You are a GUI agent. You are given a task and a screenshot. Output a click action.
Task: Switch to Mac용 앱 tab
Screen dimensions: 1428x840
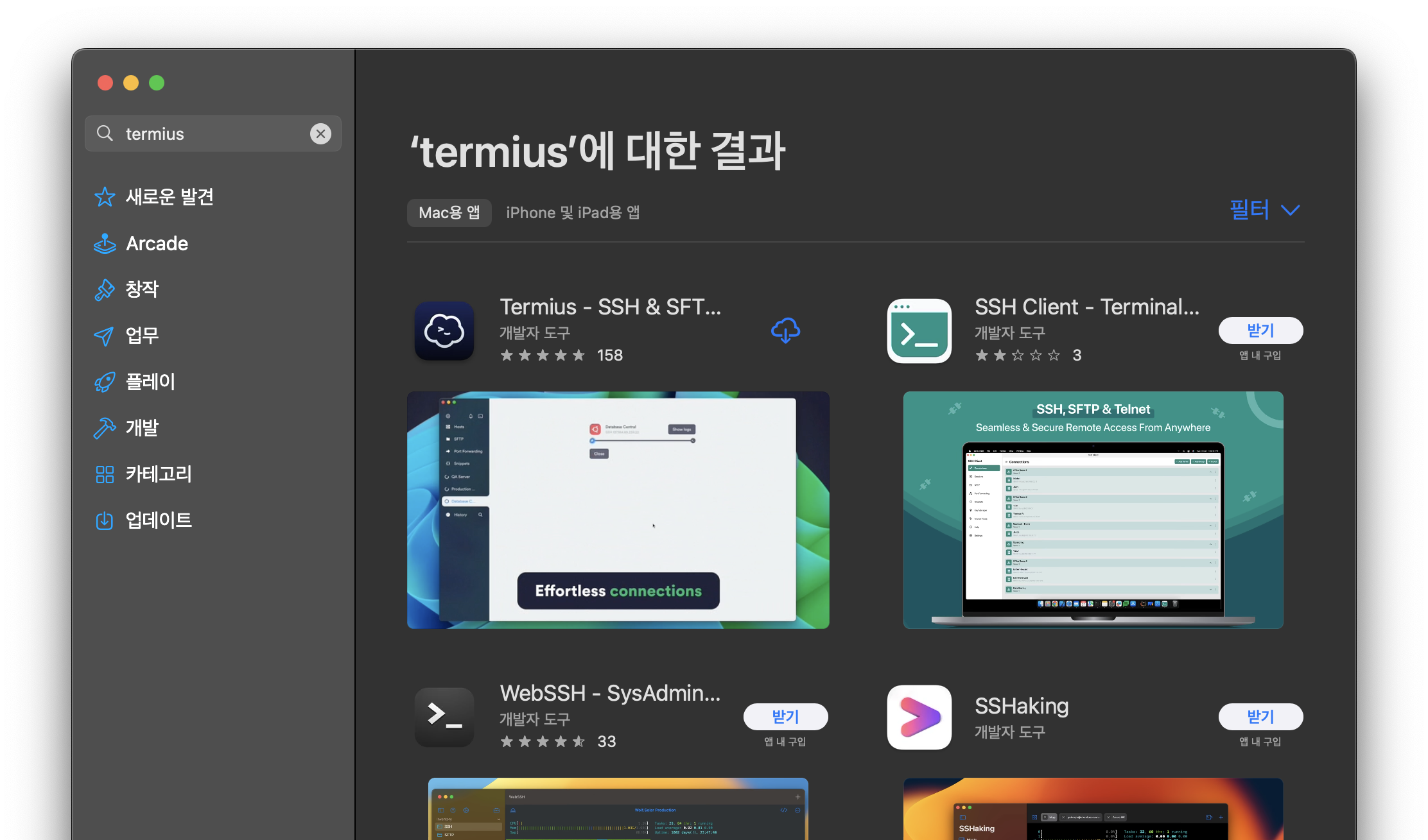pos(449,213)
